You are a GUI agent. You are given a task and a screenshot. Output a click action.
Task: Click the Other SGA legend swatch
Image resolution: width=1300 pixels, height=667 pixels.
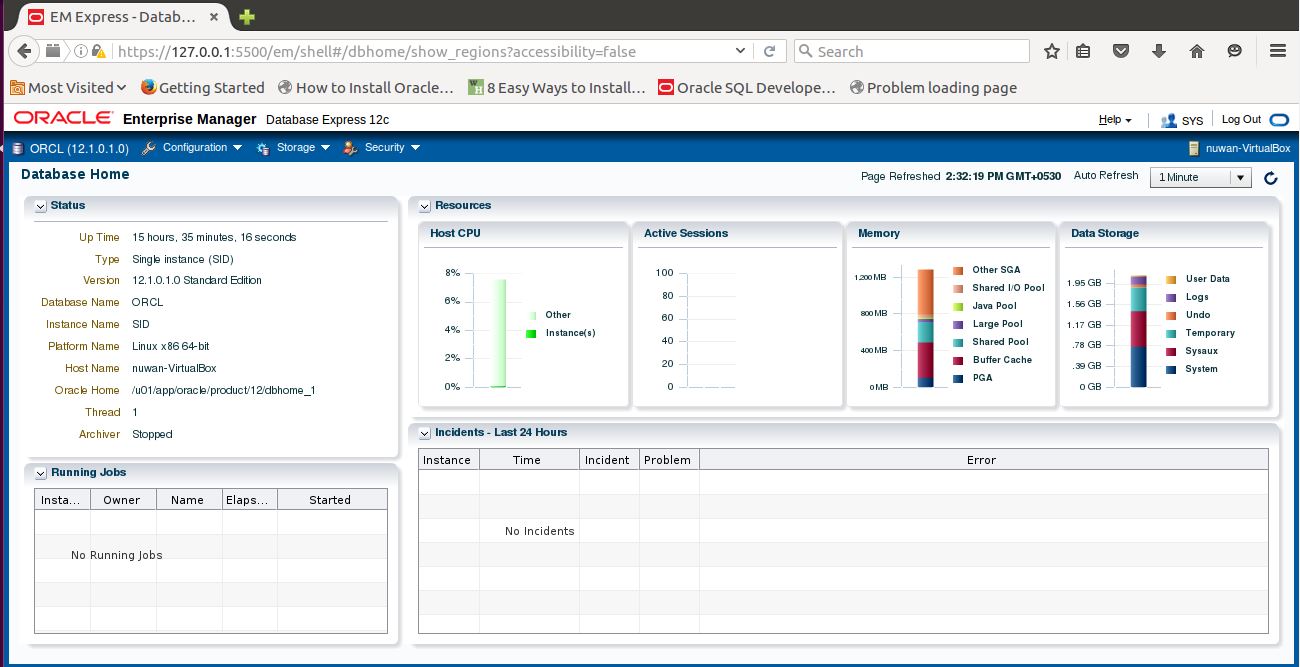click(958, 270)
